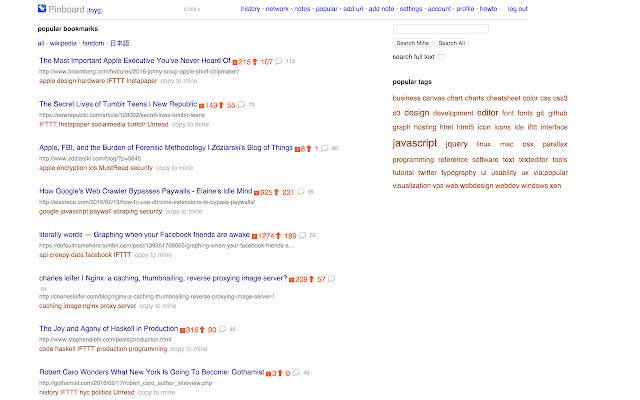This screenshot has width=640, height=400.
Task: Click the comment bubble for Haskell in Production bookmark
Action: click(222, 329)
